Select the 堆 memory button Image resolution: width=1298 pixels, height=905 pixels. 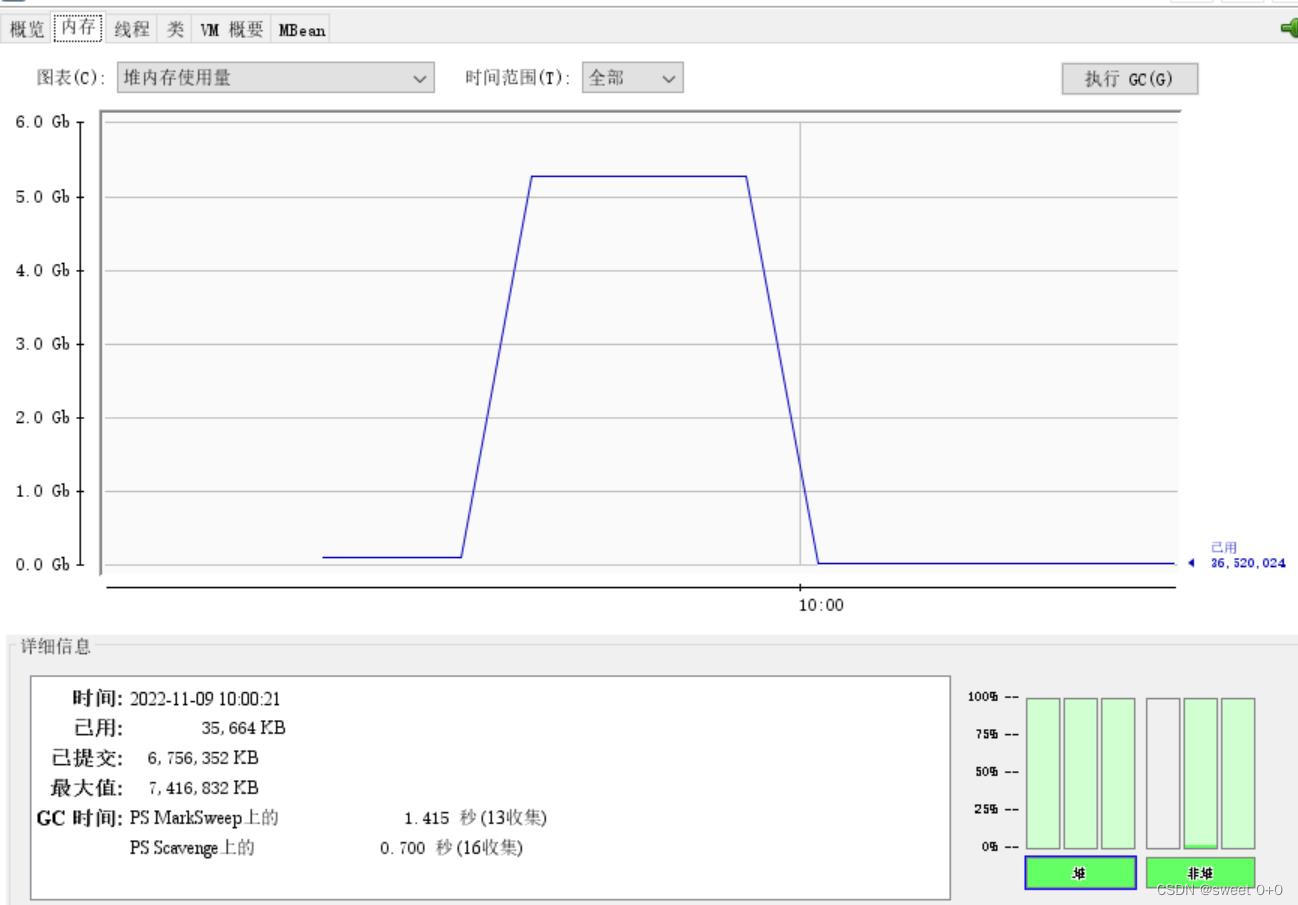[x=1080, y=873]
